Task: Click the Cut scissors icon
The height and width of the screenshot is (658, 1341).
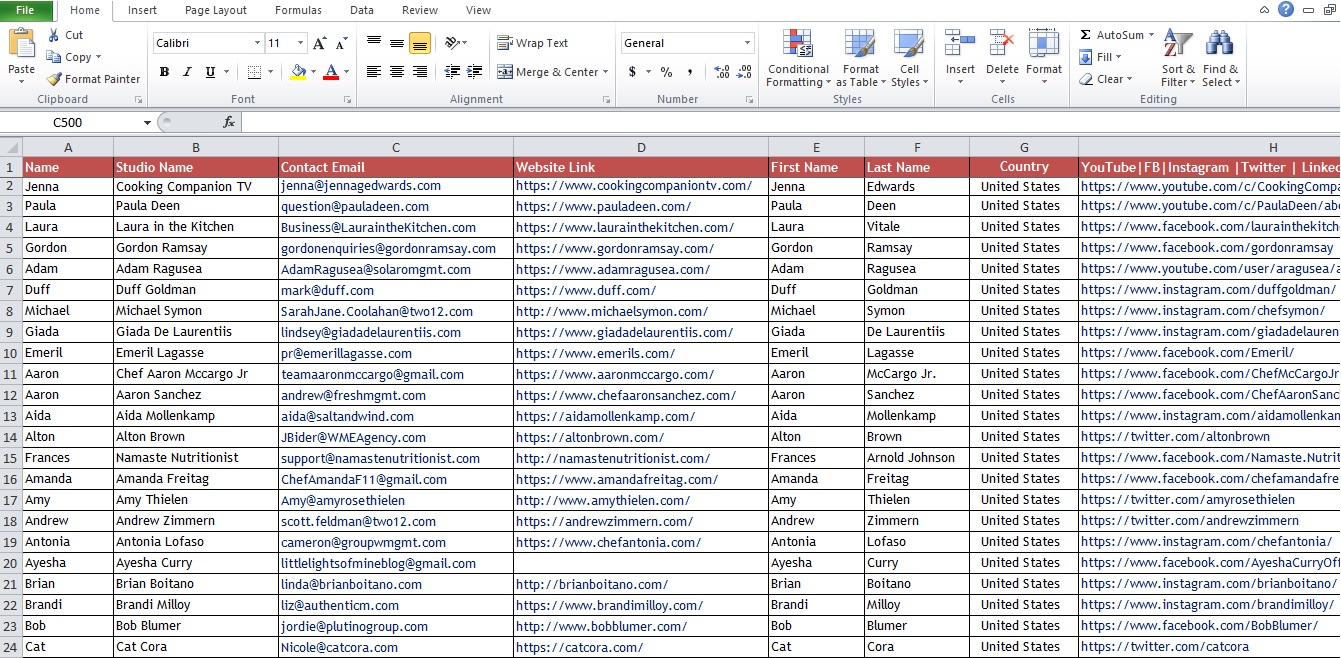Action: point(53,35)
